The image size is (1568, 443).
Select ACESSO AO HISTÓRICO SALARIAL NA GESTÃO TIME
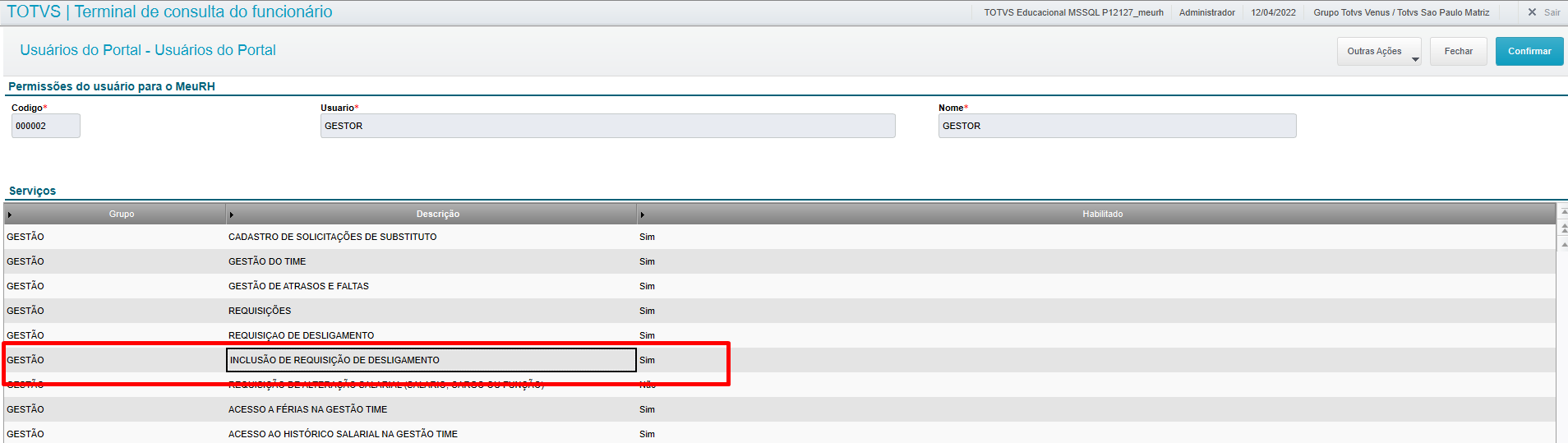343,434
